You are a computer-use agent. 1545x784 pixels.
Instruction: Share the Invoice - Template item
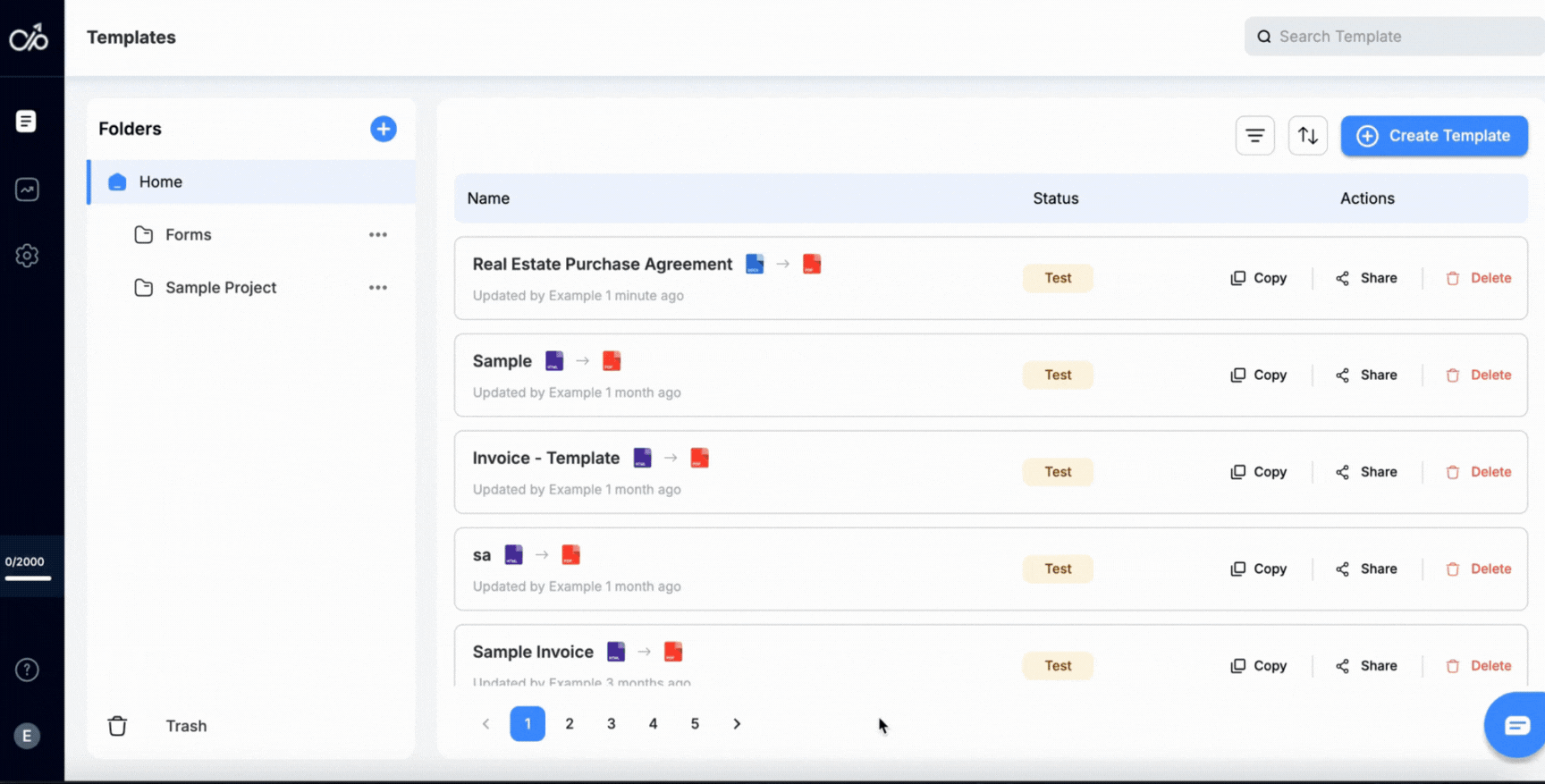(x=1366, y=472)
